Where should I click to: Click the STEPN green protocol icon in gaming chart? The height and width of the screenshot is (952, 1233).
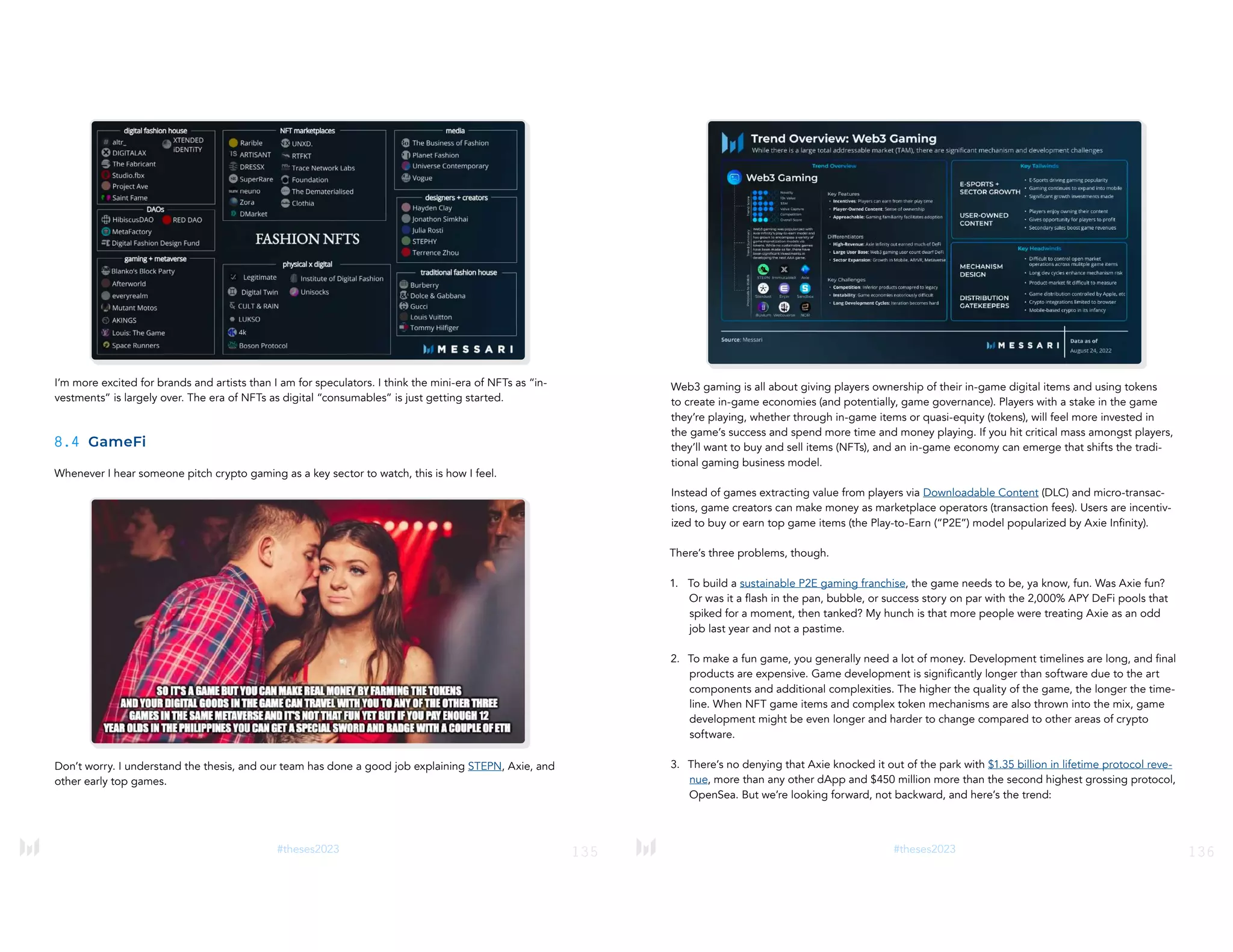pyautogui.click(x=763, y=270)
